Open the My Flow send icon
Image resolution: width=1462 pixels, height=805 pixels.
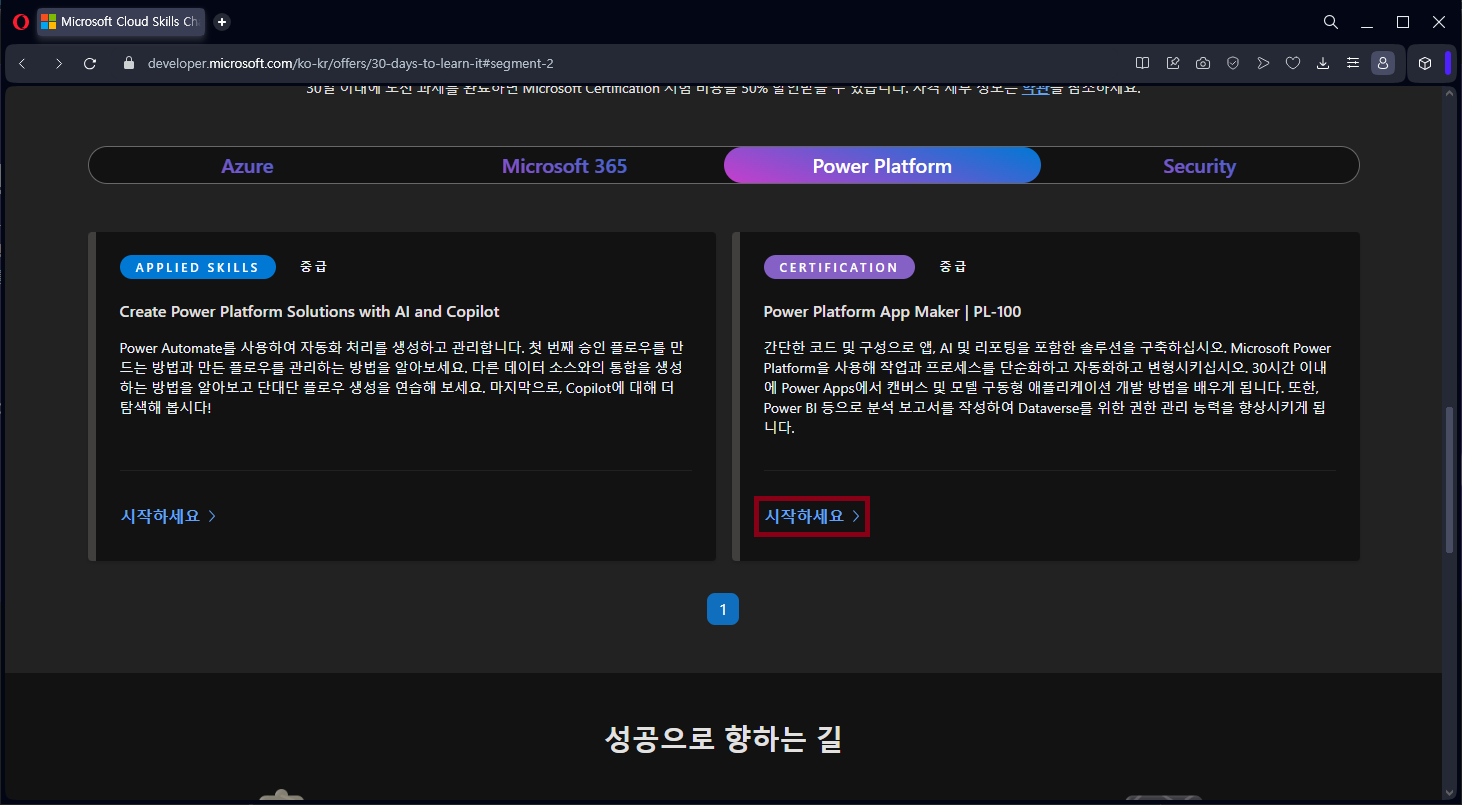1262,62
